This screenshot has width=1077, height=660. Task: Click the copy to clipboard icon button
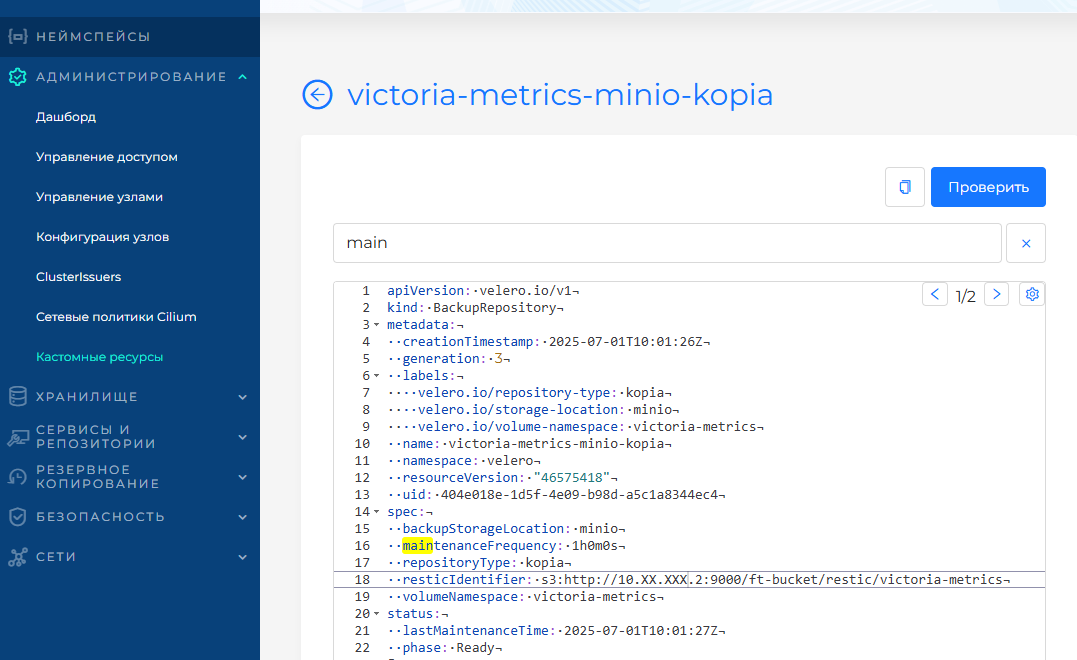pyautogui.click(x=905, y=187)
